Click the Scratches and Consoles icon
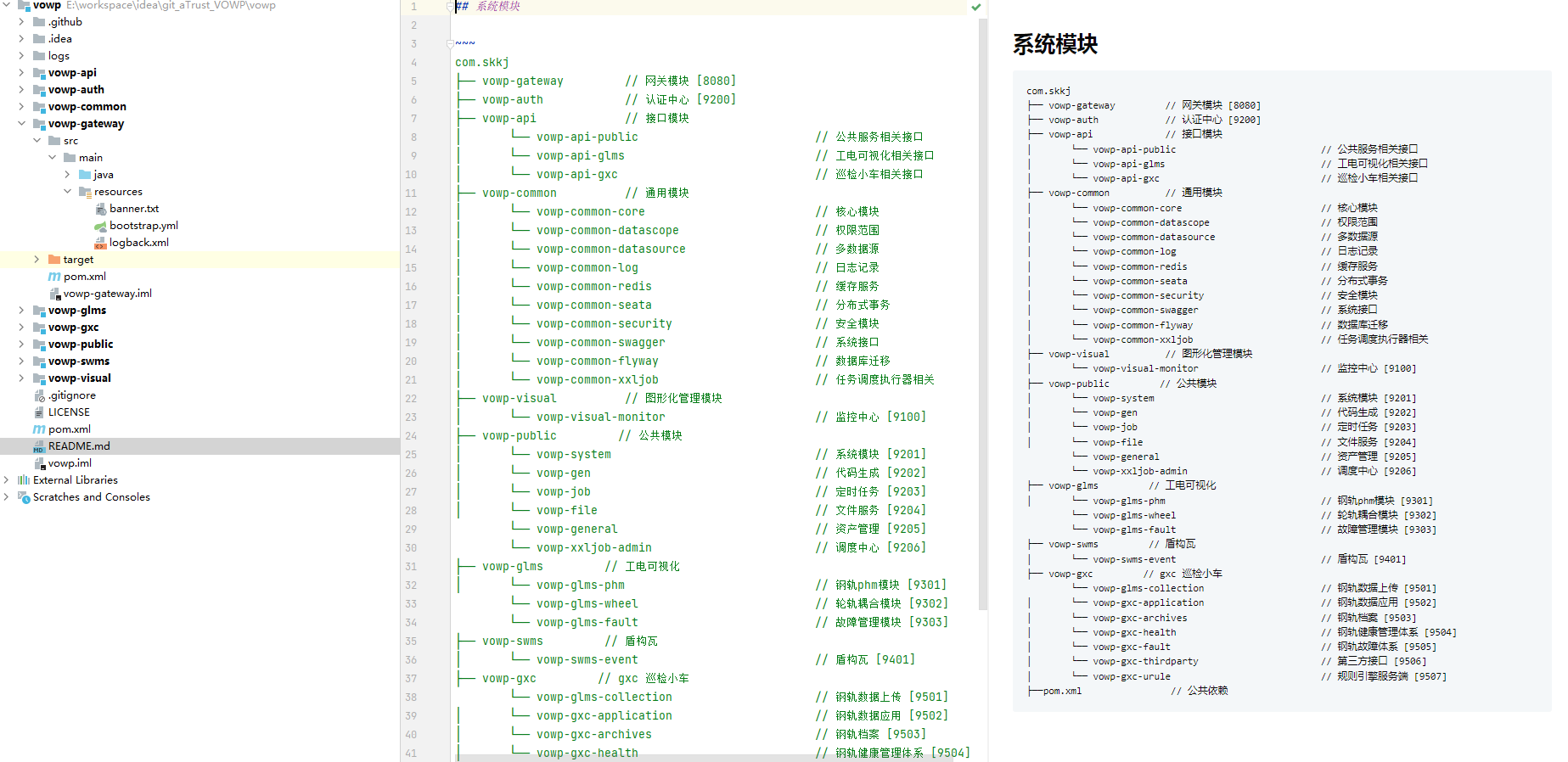The width and height of the screenshot is (1568, 762). (x=24, y=497)
